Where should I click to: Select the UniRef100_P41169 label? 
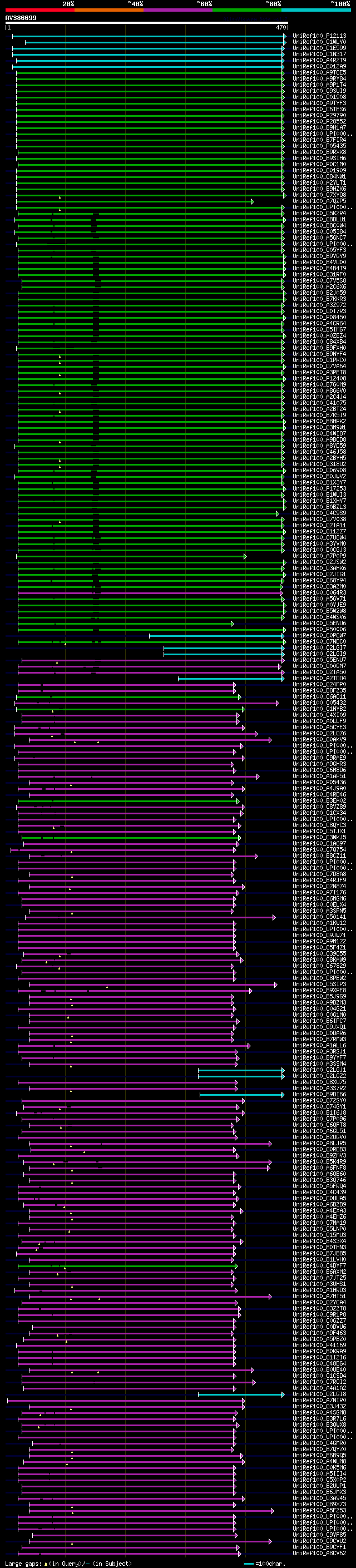319,1345
